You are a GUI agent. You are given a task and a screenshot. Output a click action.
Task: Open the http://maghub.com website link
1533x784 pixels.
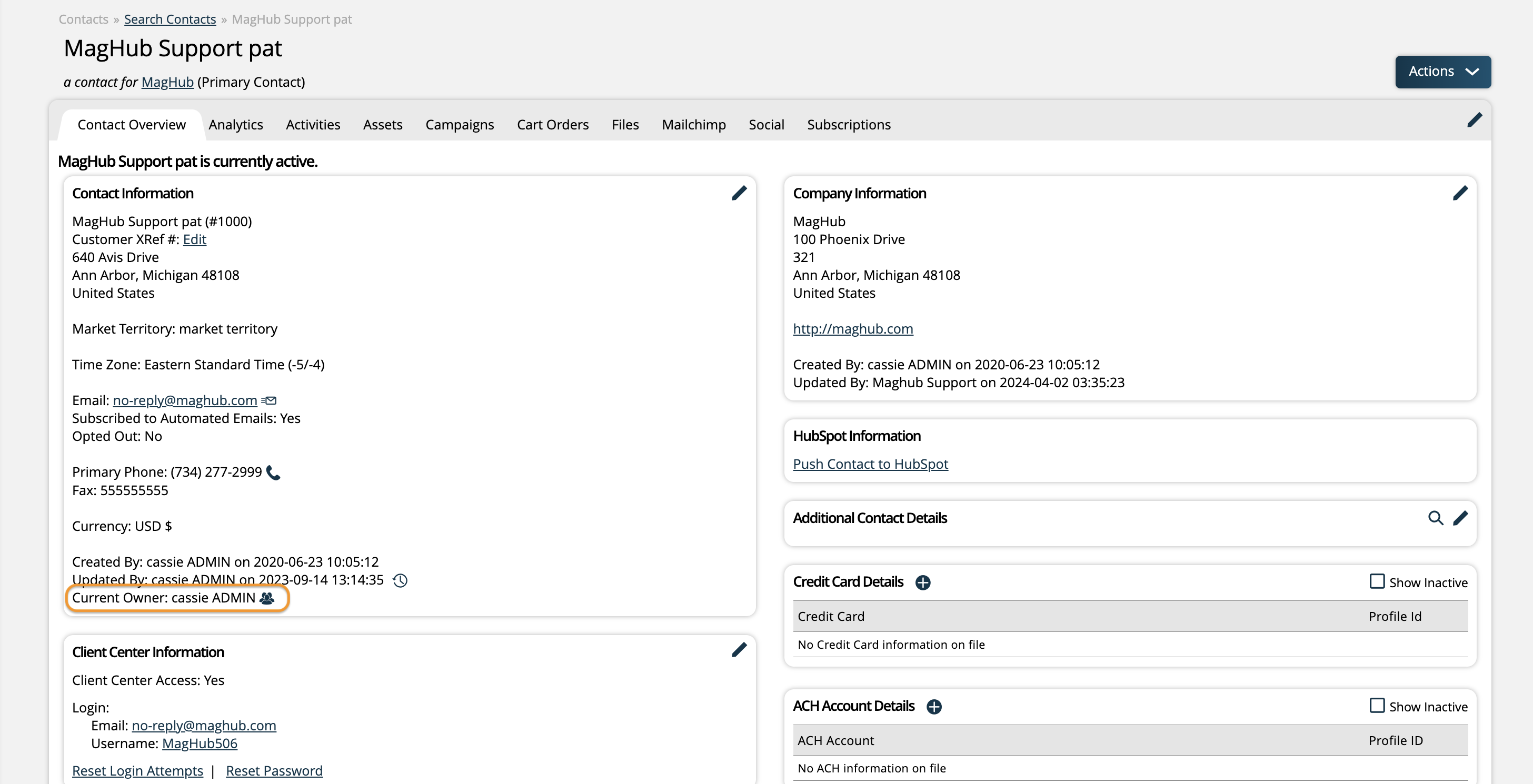coord(852,328)
